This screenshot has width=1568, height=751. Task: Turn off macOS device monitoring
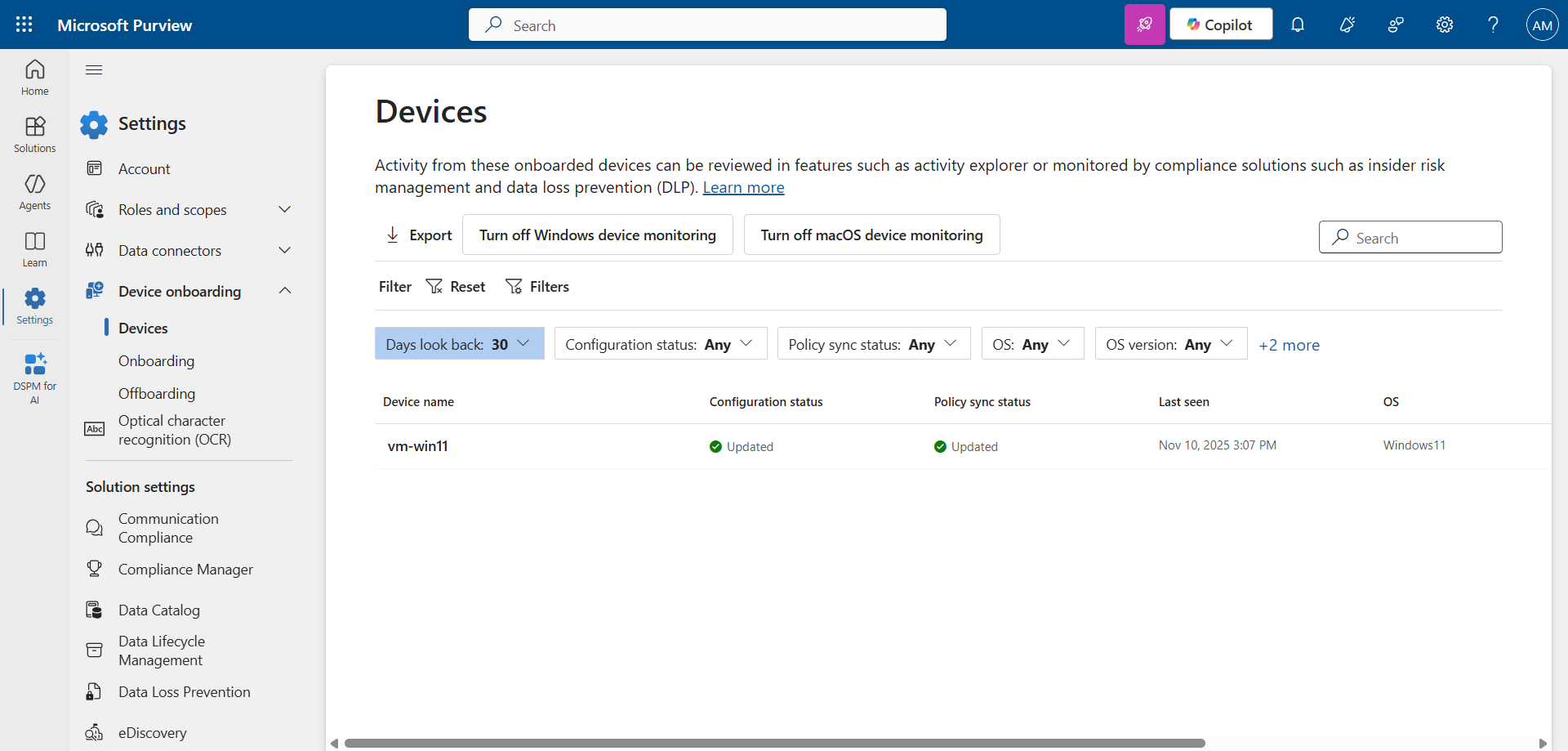click(x=871, y=235)
